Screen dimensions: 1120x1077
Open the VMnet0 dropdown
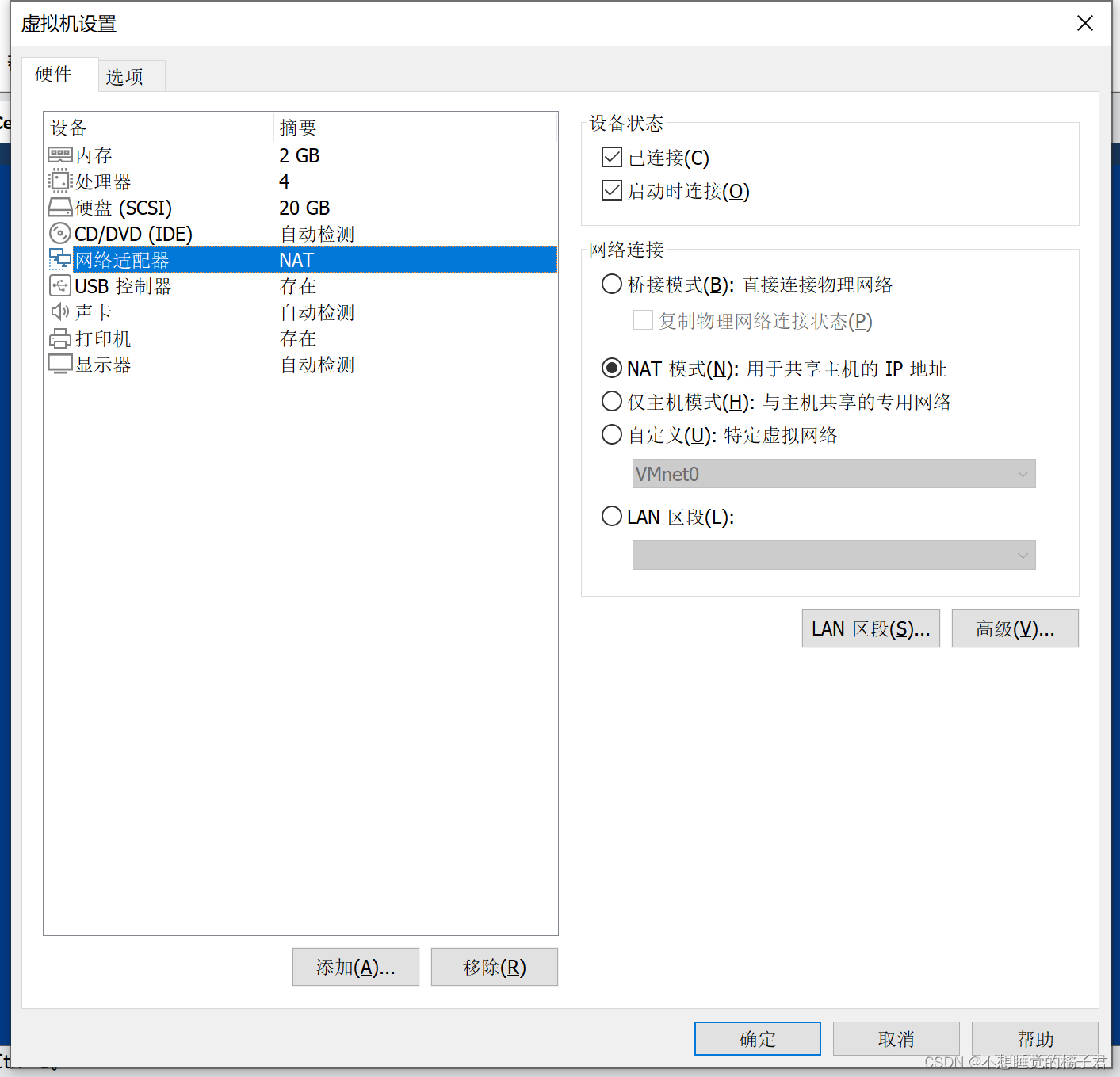[834, 474]
